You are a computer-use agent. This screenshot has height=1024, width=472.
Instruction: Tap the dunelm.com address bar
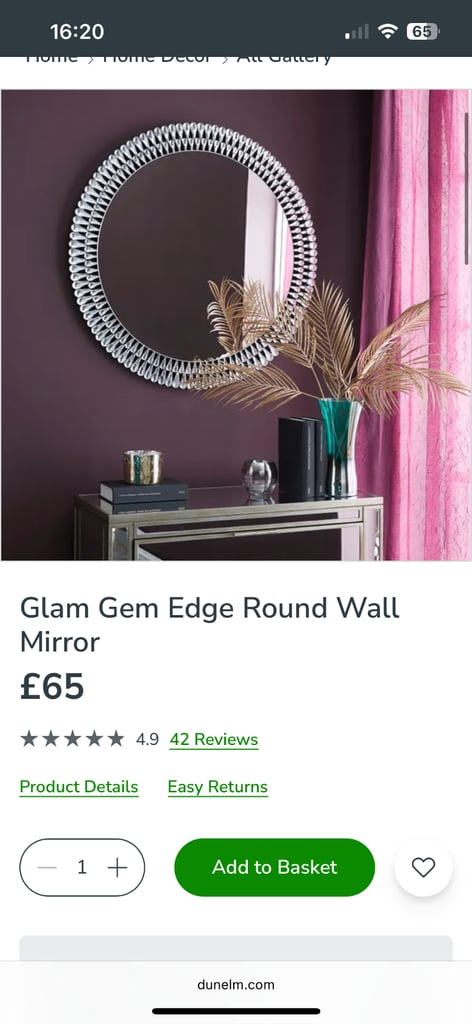point(236,984)
